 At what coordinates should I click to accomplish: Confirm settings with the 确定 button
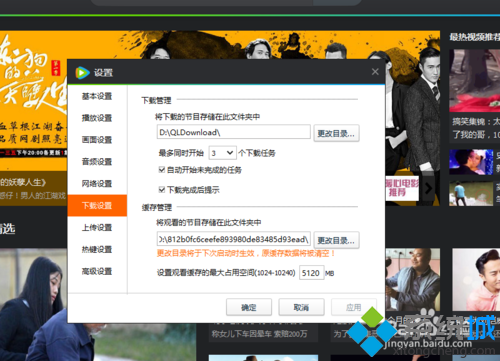(249, 307)
